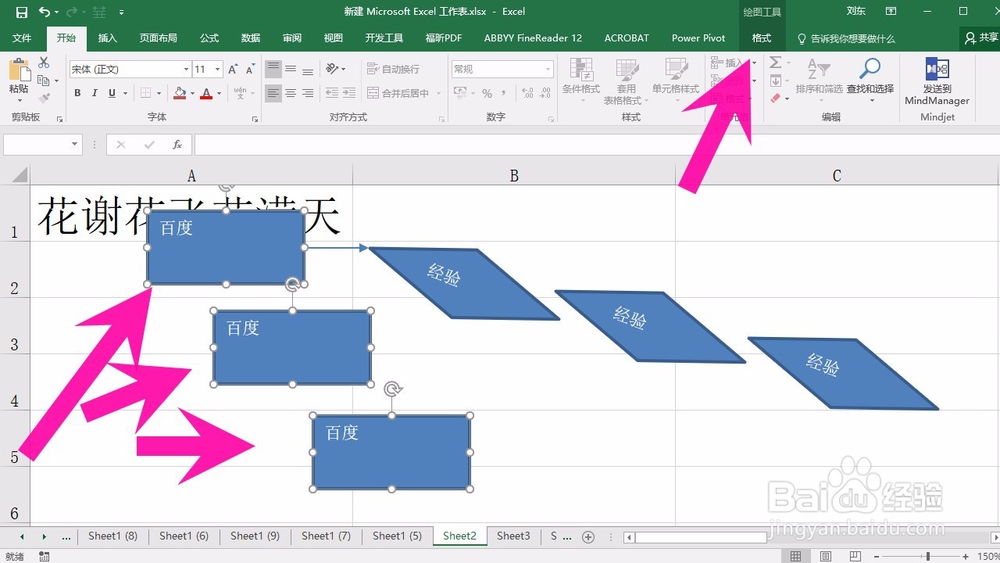Click 自动换行 wrap text button

(x=393, y=69)
